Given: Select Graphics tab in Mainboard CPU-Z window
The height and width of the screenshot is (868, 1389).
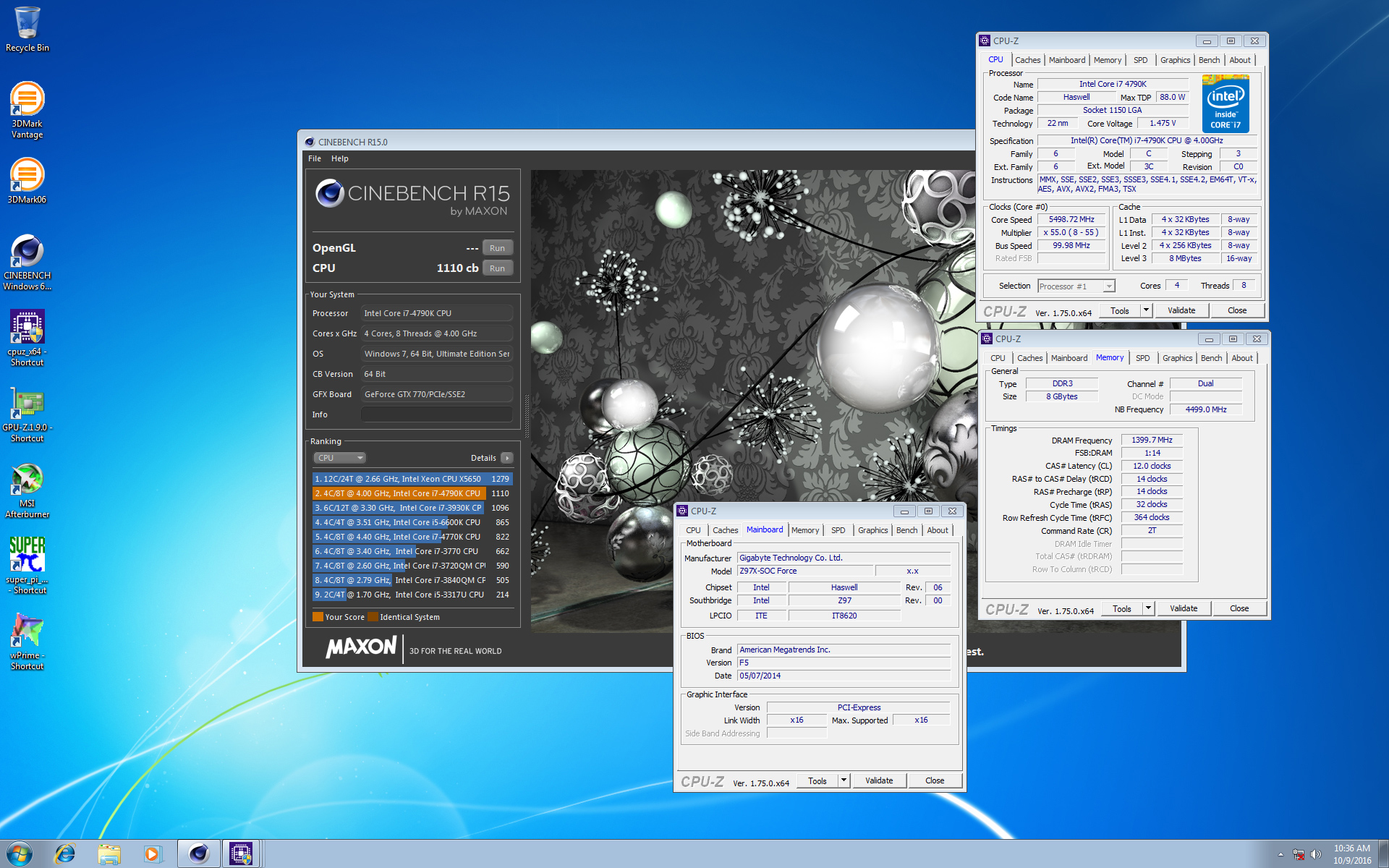Looking at the screenshot, I should coord(872,530).
